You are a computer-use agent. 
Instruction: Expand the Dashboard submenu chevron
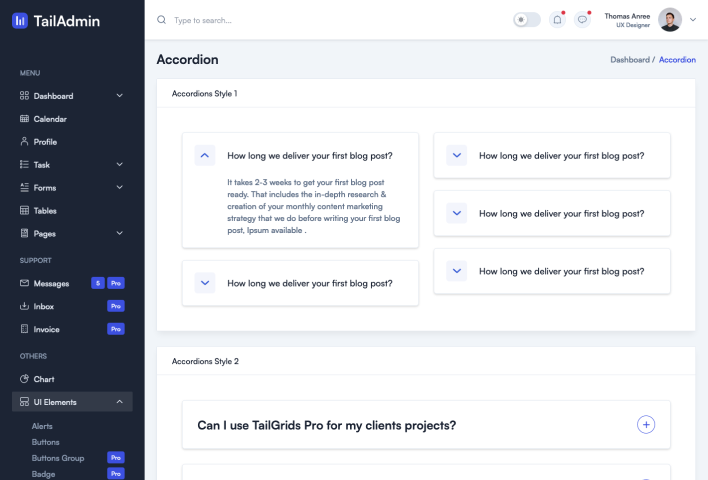coord(120,96)
